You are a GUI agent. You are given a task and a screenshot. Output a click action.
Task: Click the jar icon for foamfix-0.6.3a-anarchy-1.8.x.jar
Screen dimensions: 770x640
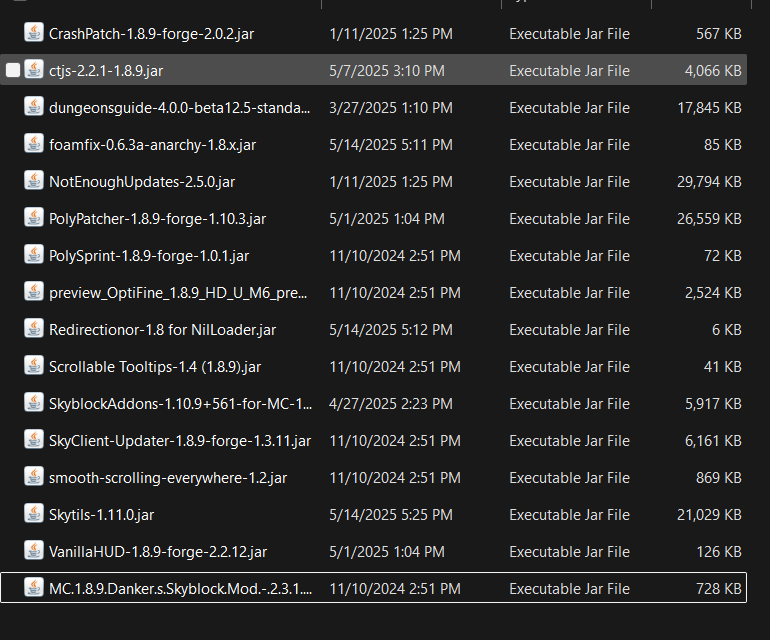34,143
